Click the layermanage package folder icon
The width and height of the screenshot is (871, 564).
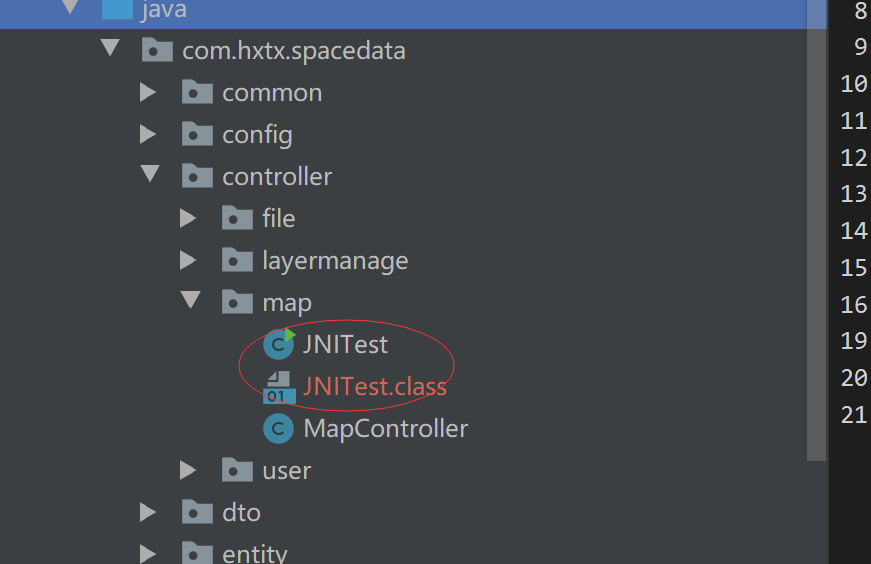pos(237,261)
